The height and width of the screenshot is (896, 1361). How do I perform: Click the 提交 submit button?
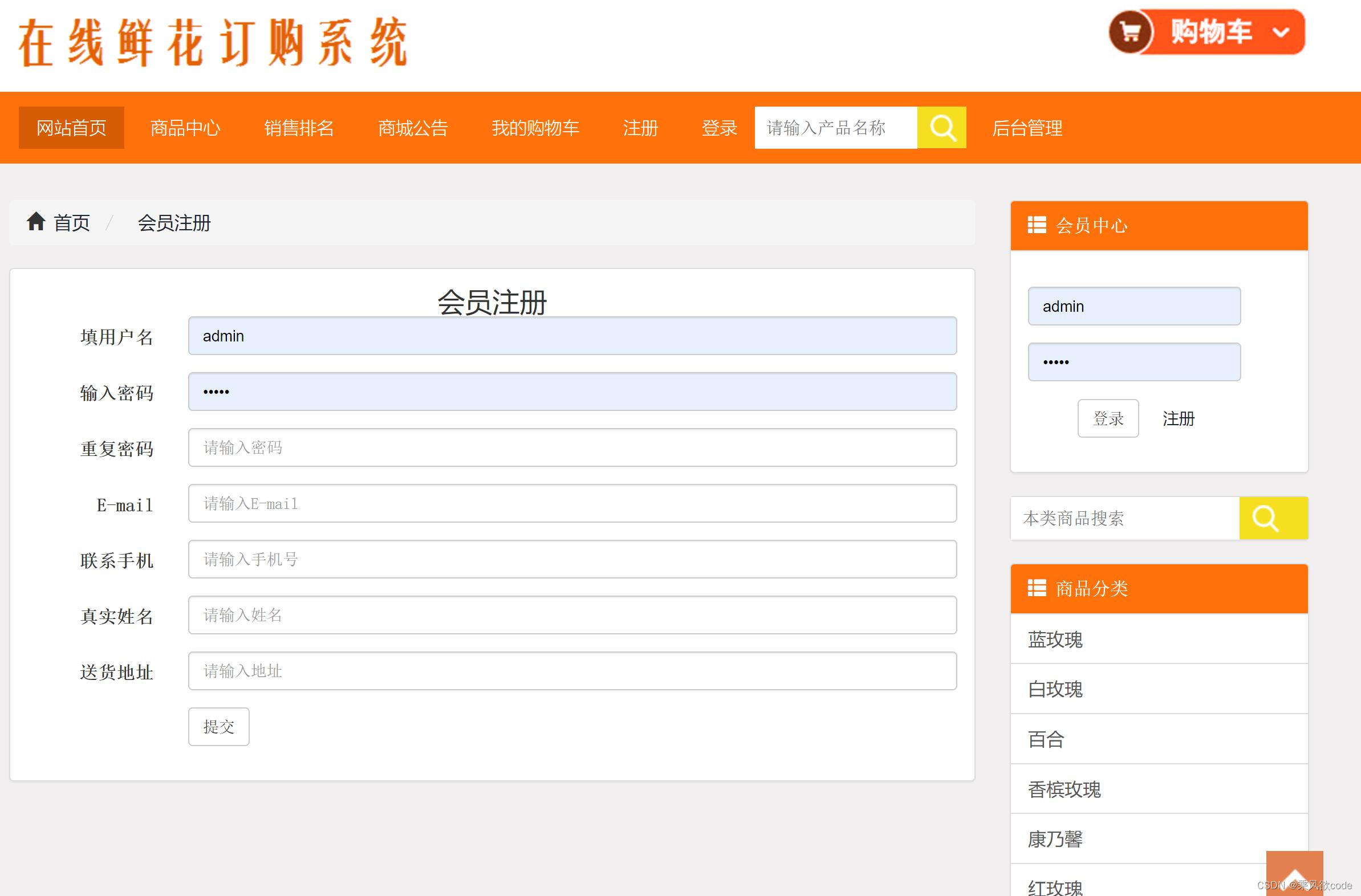click(x=218, y=726)
